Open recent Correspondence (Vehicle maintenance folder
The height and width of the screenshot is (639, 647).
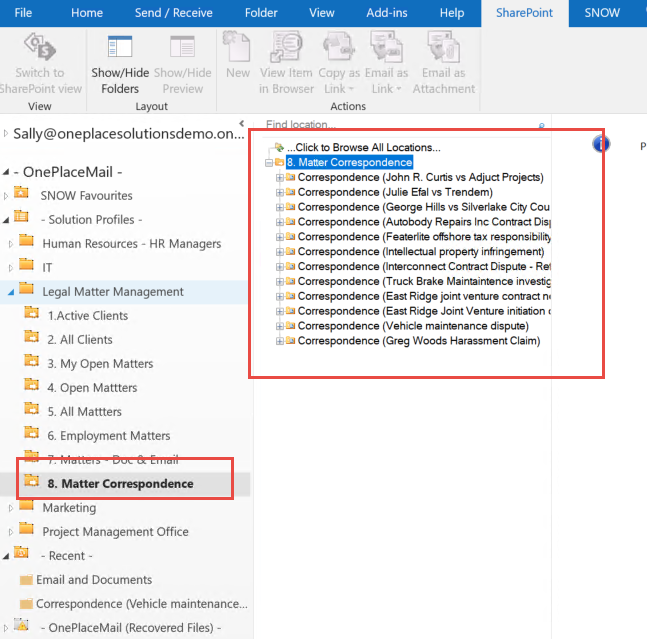142,604
